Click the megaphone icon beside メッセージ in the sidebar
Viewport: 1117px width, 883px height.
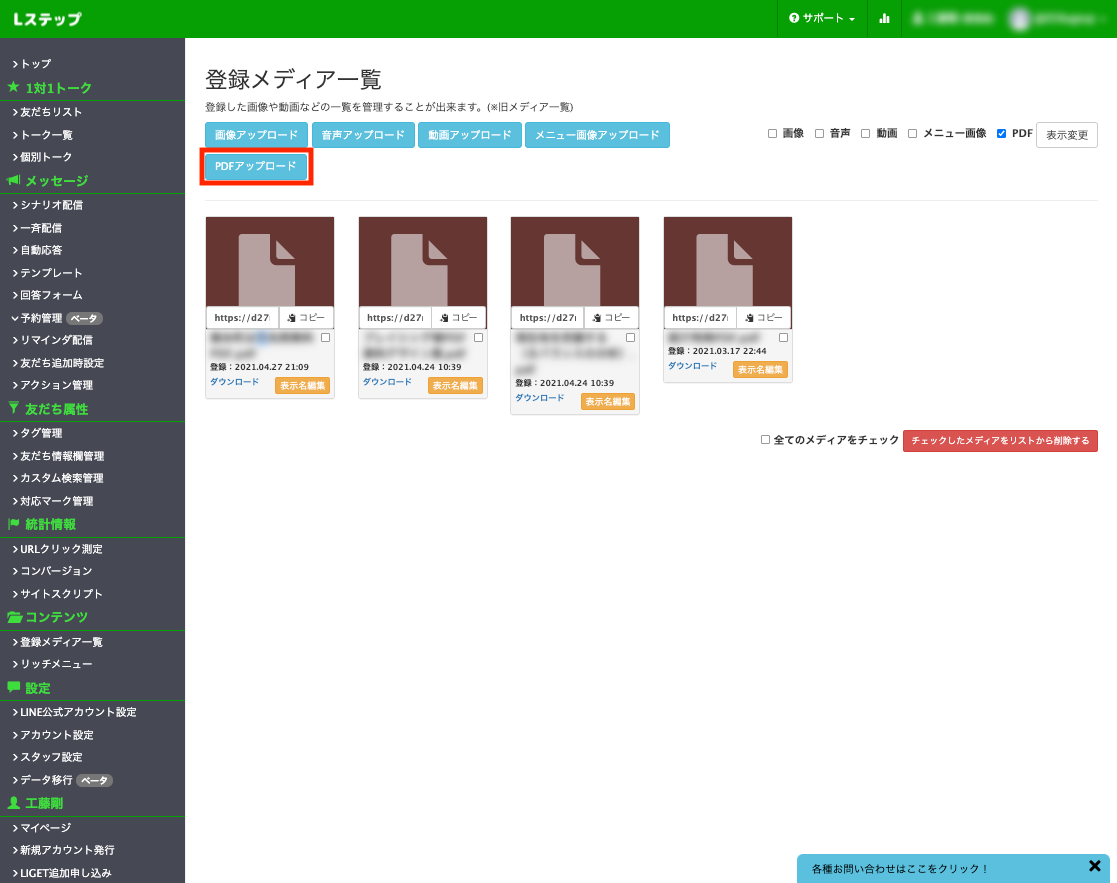pyautogui.click(x=13, y=180)
